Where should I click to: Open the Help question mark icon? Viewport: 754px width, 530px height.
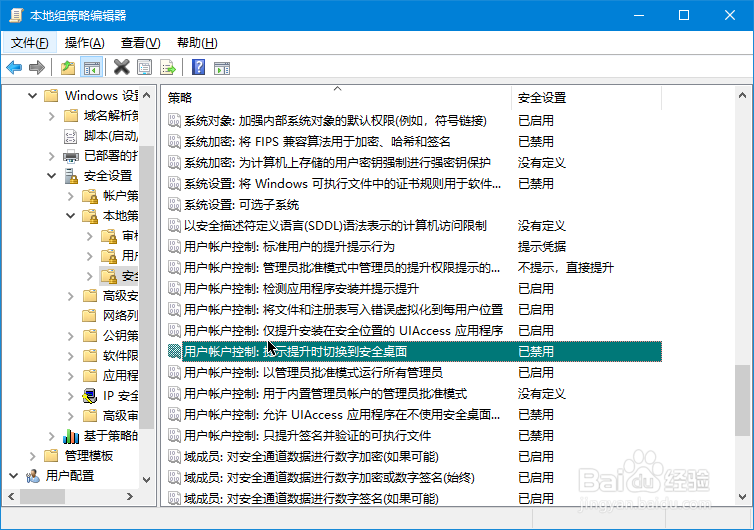[x=198, y=67]
